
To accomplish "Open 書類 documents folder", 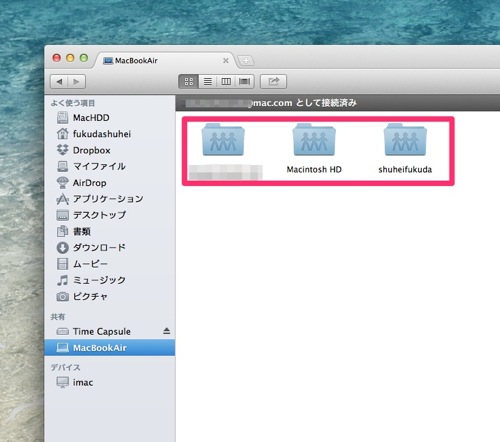I will tap(109, 231).
